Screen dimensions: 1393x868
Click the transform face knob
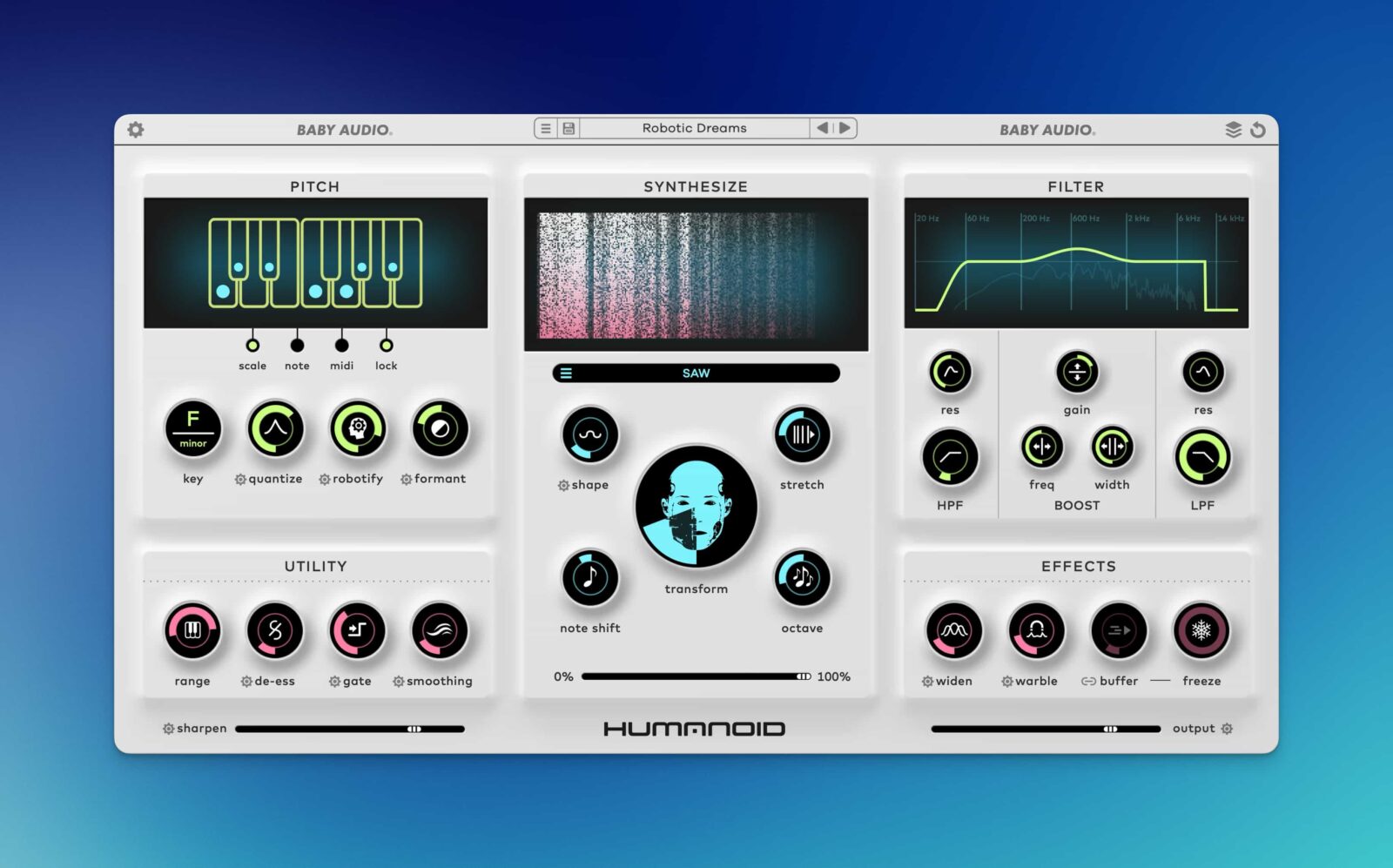(696, 507)
